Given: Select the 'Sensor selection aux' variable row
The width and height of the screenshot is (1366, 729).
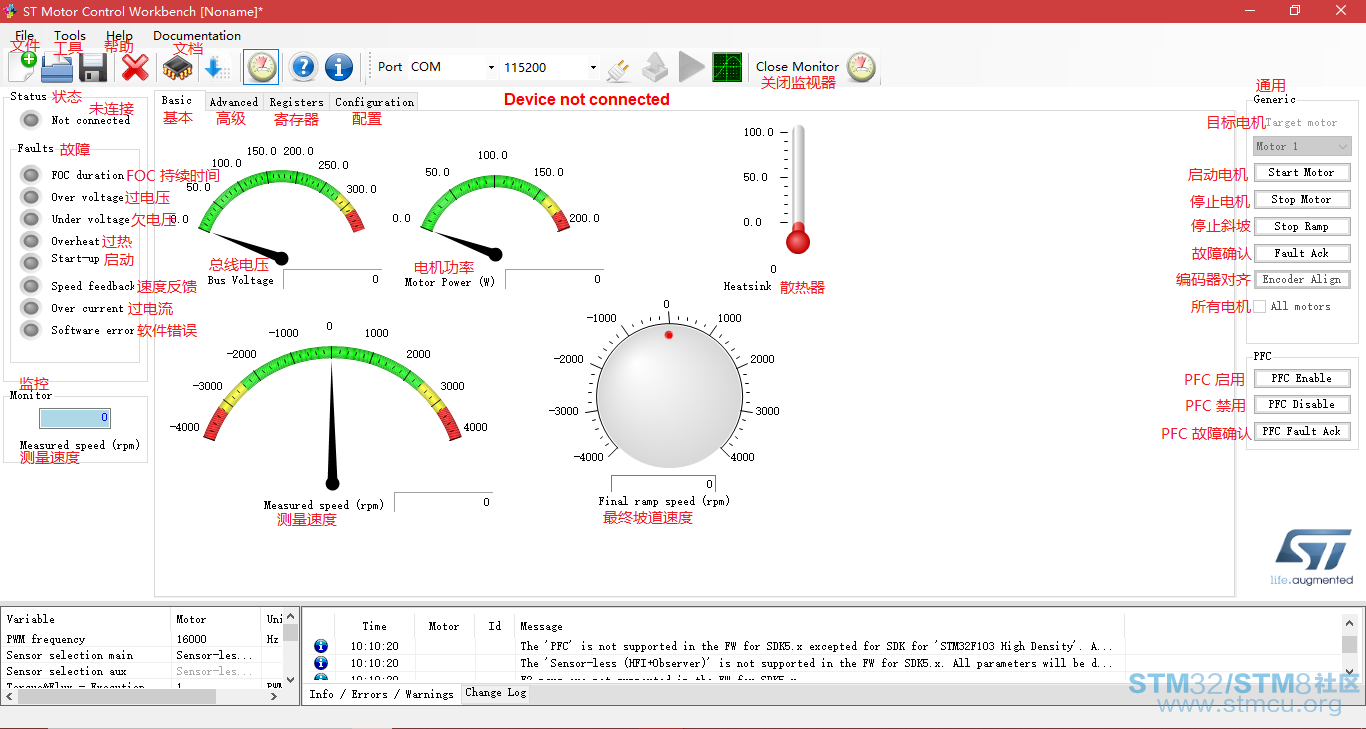Looking at the screenshot, I should click(x=142, y=671).
